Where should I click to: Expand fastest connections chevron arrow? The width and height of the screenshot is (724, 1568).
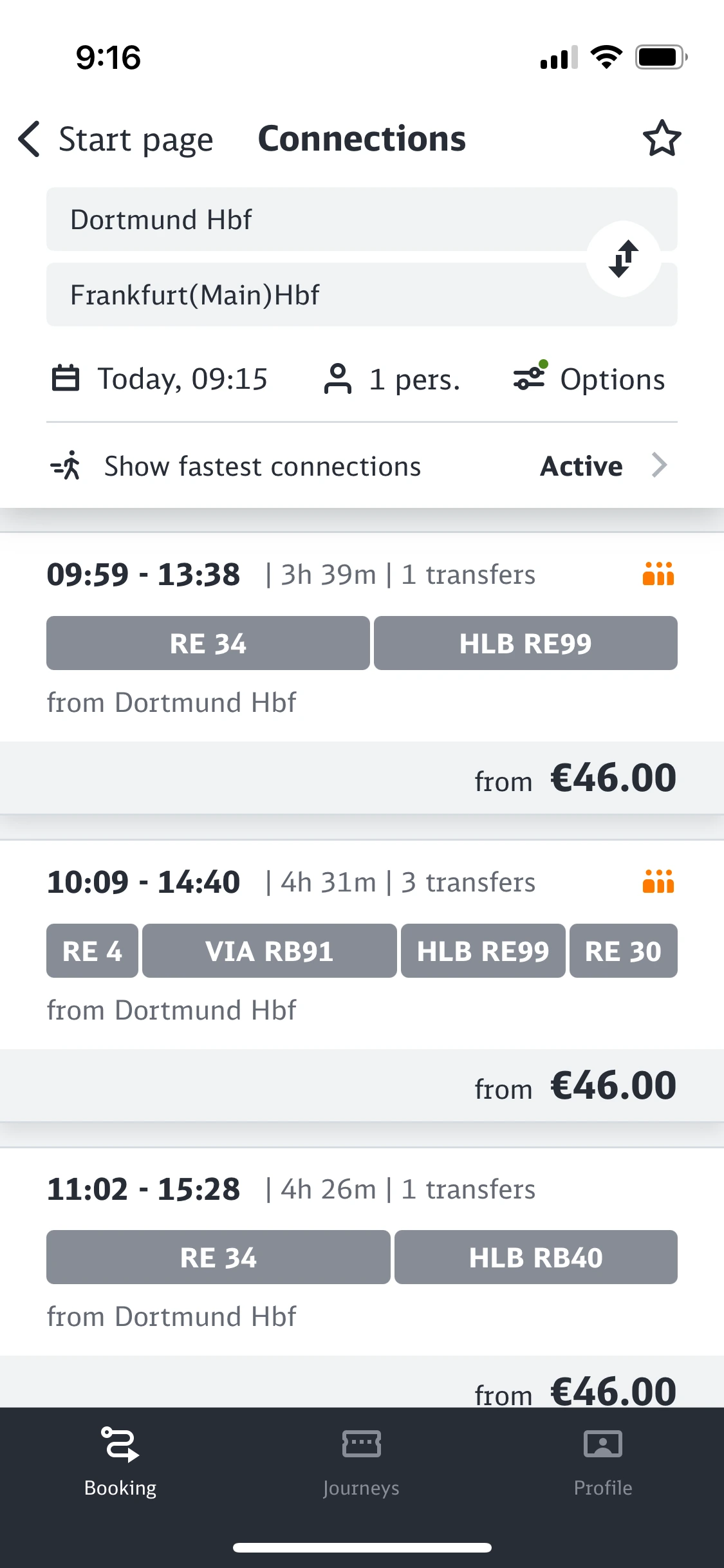(x=660, y=465)
